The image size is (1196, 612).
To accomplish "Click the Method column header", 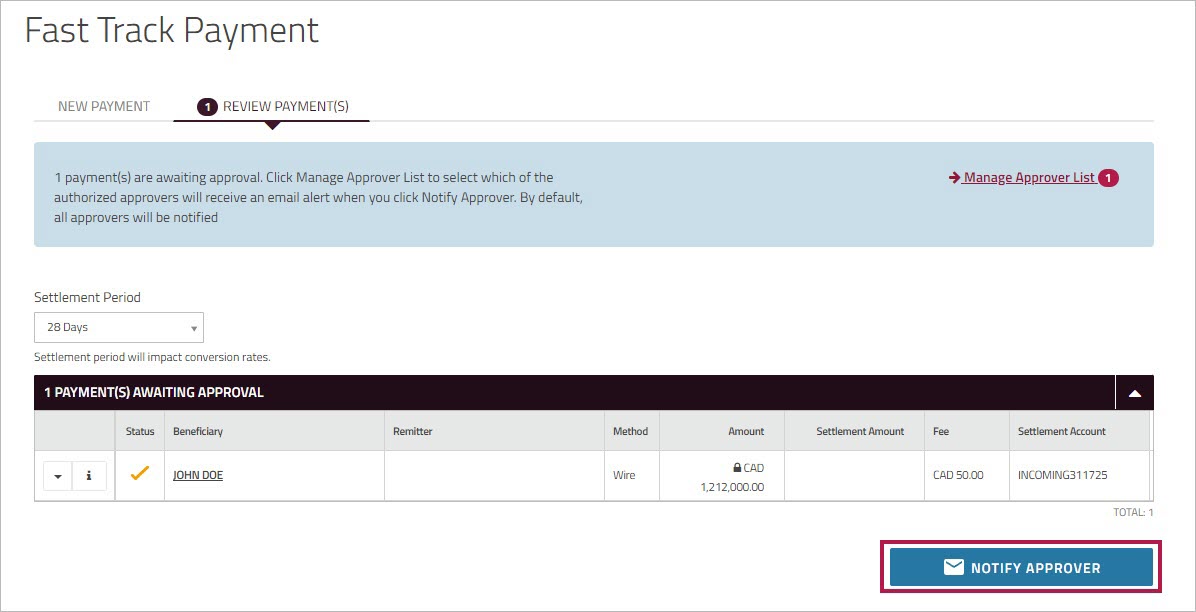I will [x=631, y=431].
